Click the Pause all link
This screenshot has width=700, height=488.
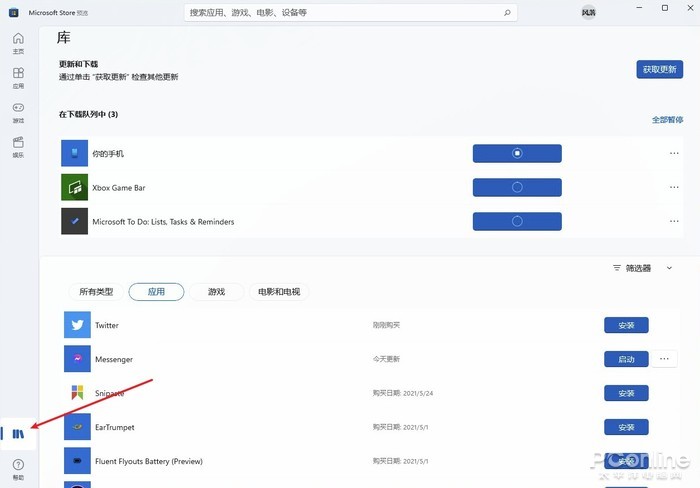[667, 120]
